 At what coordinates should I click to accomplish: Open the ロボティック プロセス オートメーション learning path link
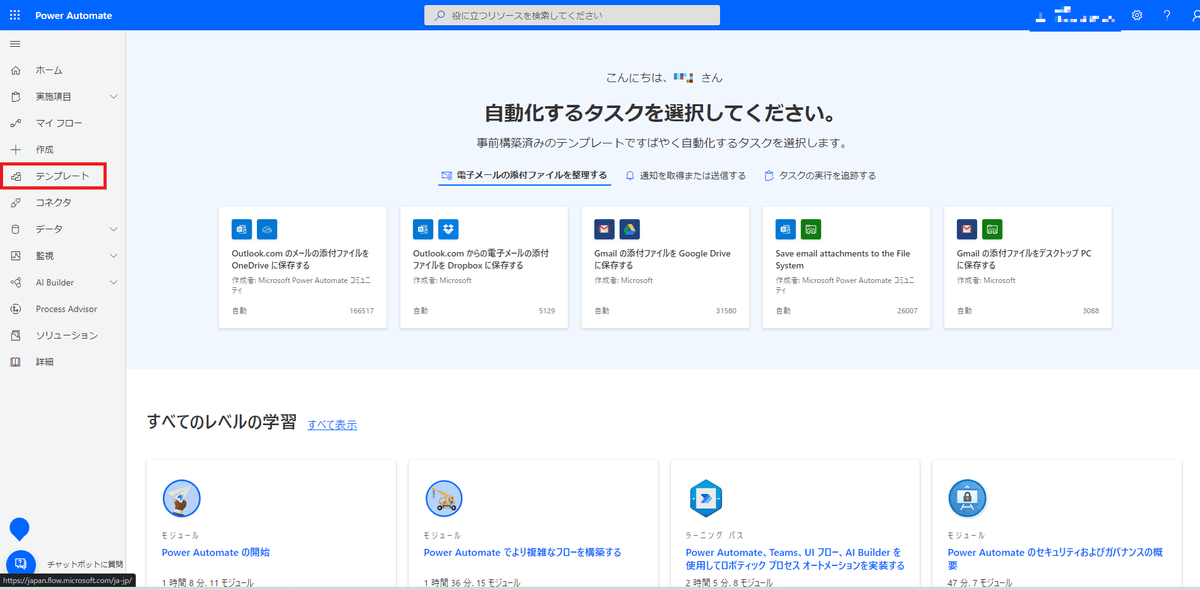[x=795, y=558]
